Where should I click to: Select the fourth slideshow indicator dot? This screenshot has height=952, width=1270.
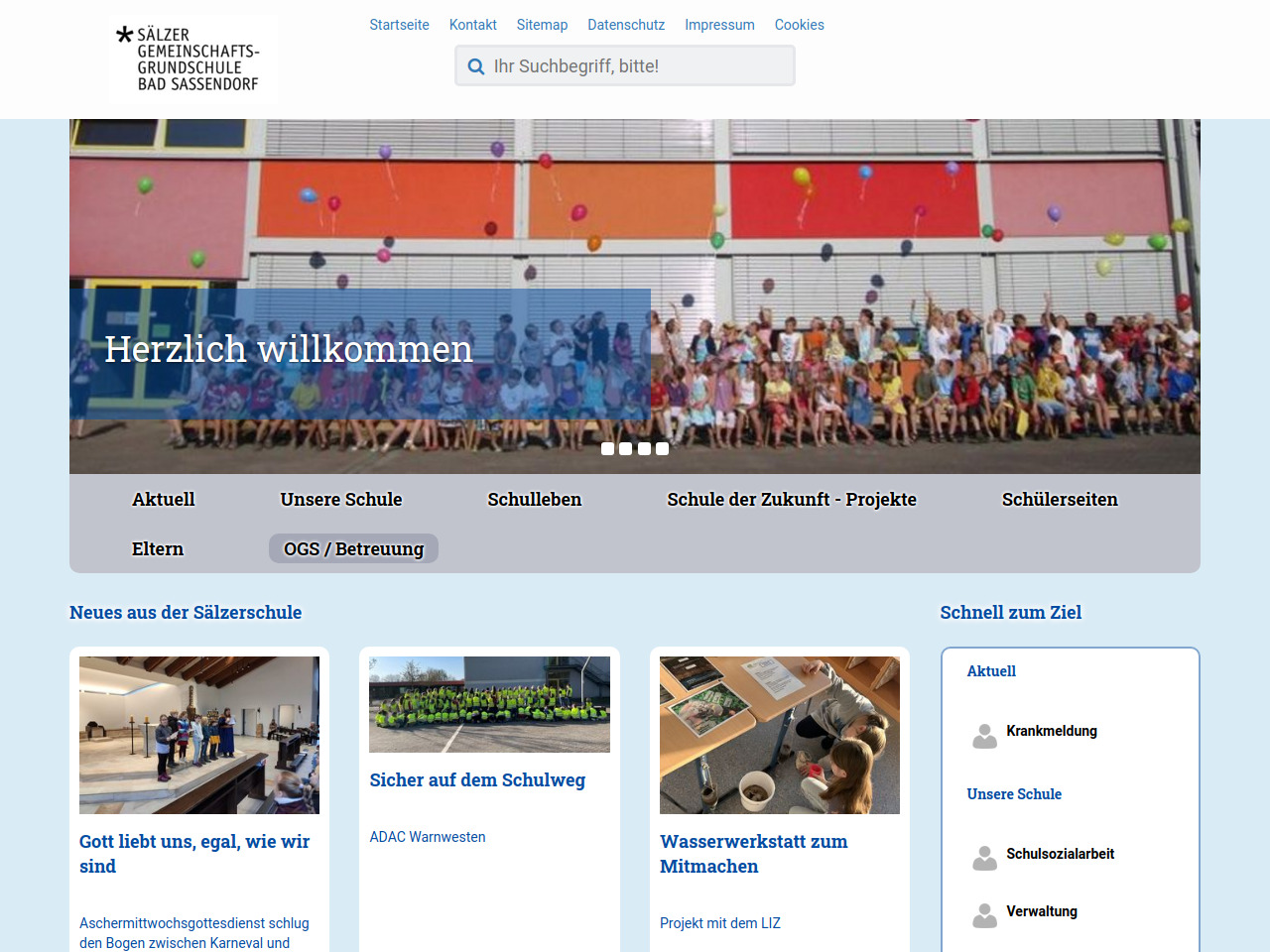point(662,449)
